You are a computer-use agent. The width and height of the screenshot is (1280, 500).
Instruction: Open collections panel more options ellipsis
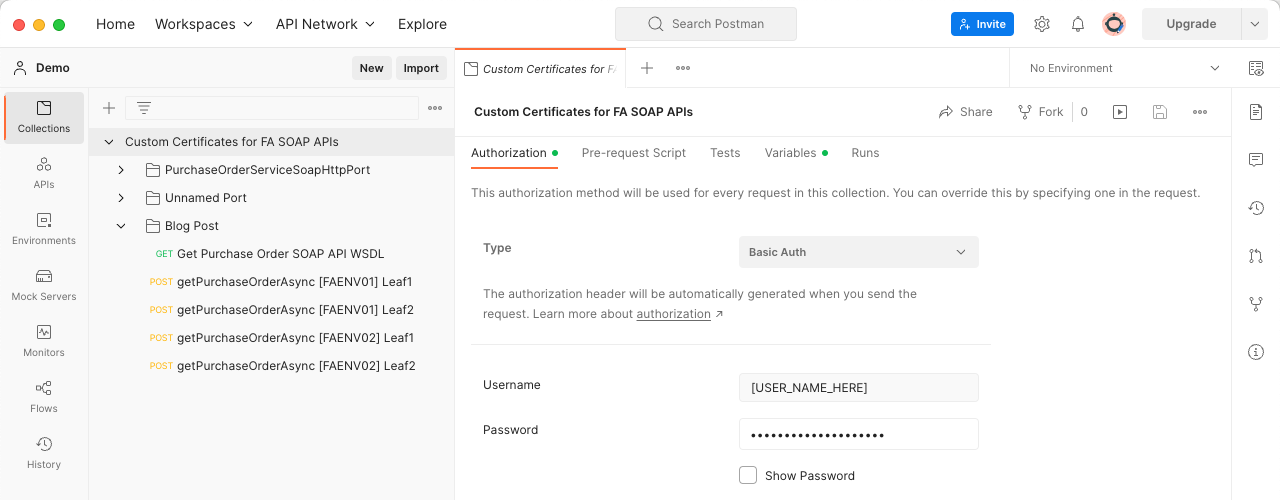tap(435, 108)
